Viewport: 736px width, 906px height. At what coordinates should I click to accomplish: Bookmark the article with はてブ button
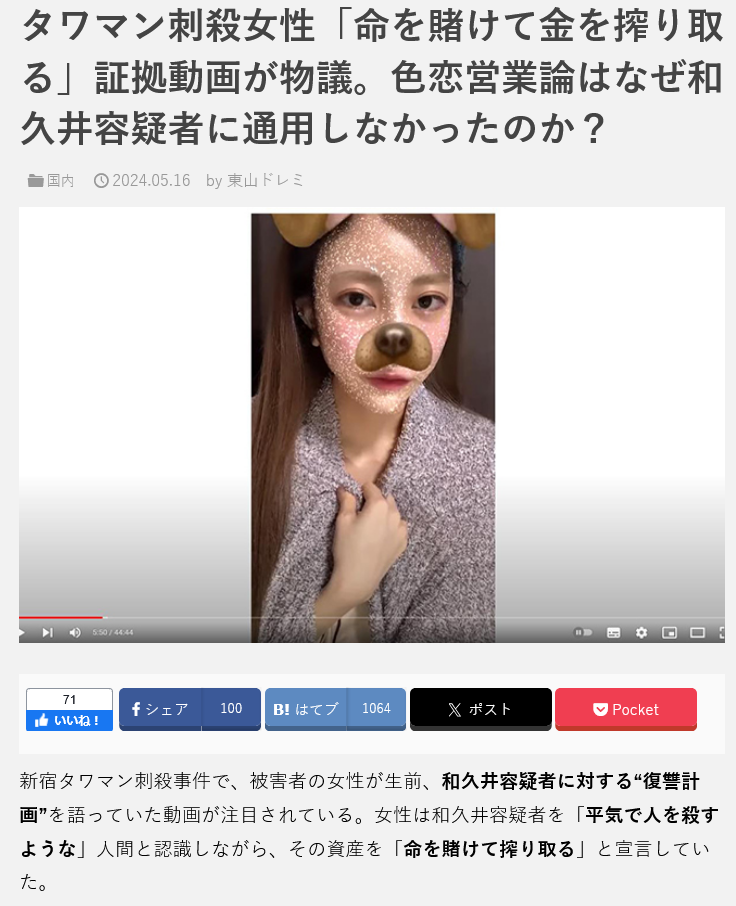(335, 709)
